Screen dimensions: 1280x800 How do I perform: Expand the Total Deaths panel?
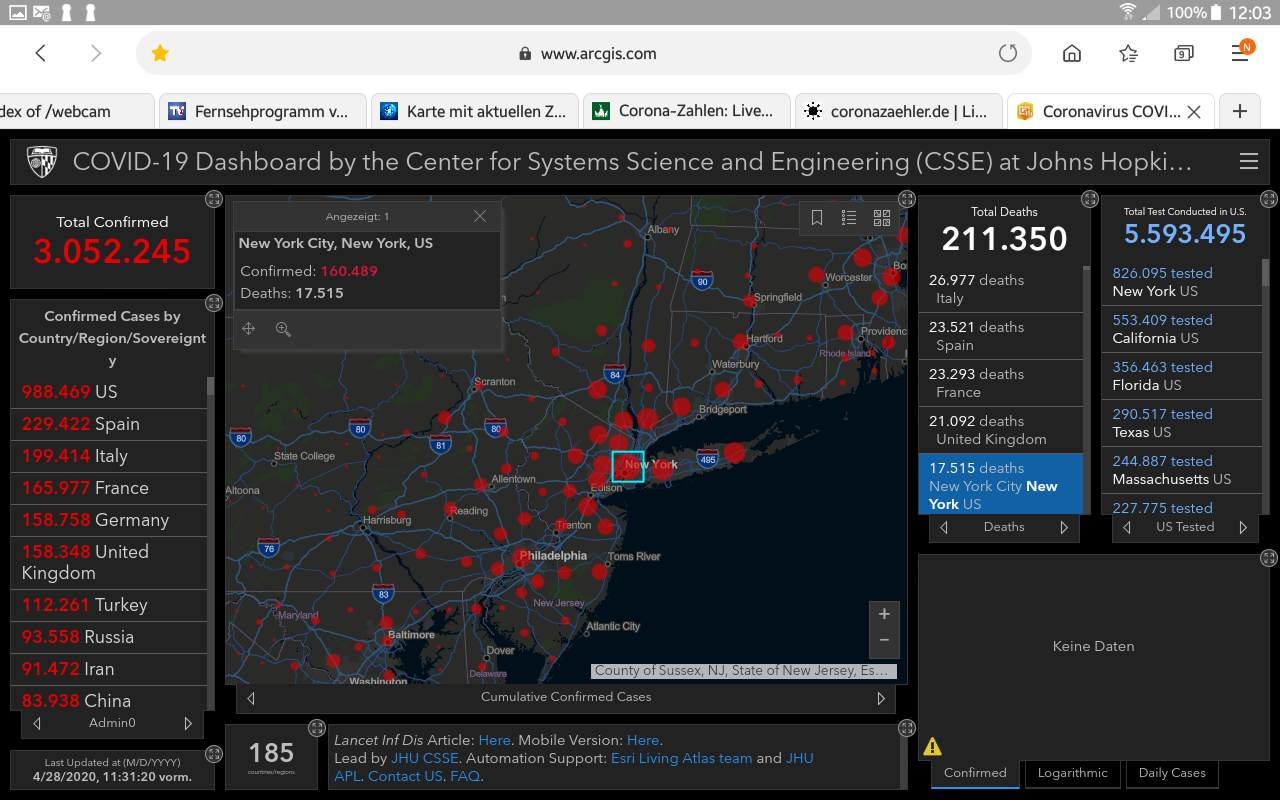(1090, 199)
